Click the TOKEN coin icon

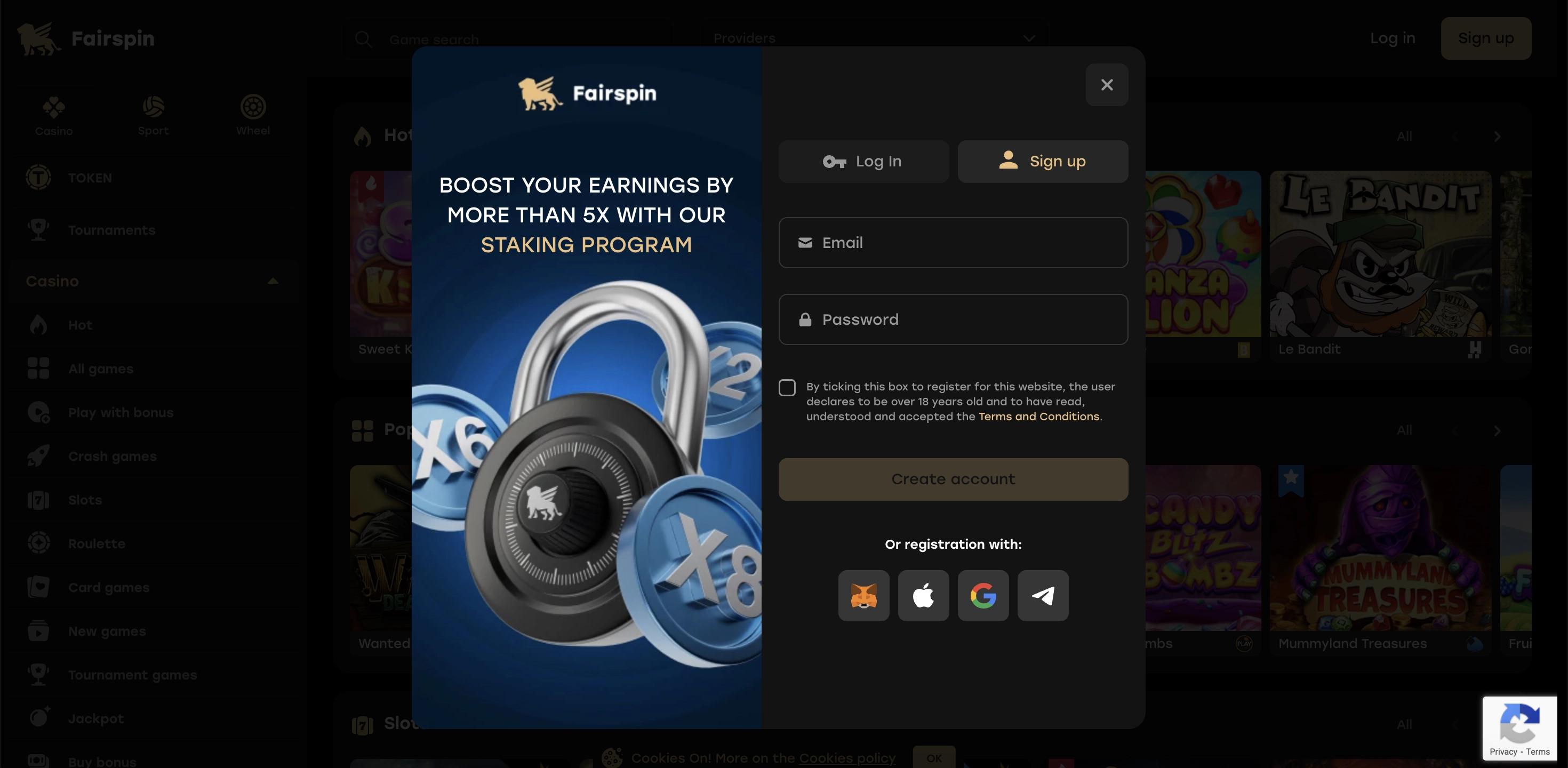(x=38, y=178)
